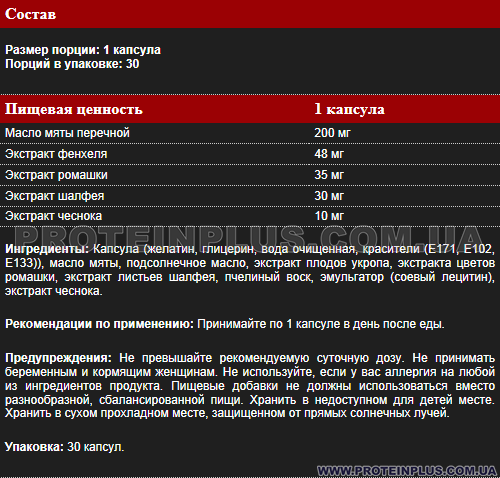Click the 35 мг value
The width and height of the screenshot is (500, 478).
coord(329,175)
